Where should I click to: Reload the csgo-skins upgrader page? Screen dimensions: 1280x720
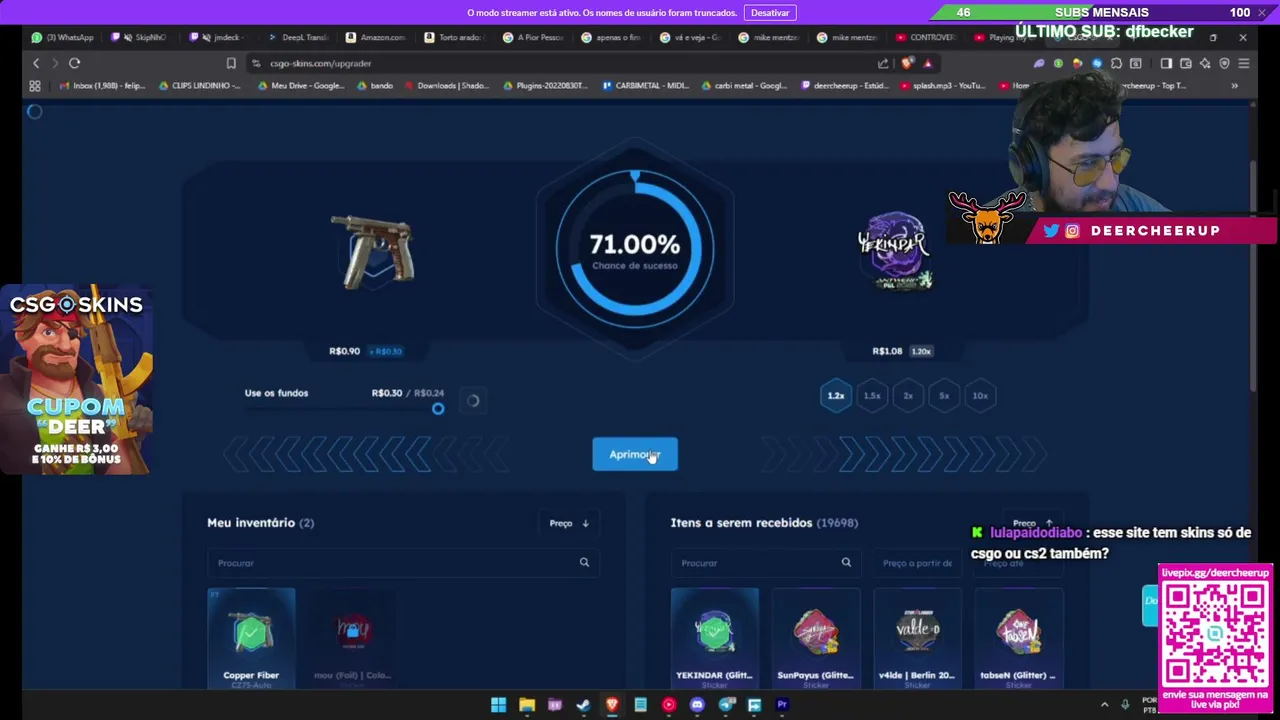pyautogui.click(x=74, y=63)
